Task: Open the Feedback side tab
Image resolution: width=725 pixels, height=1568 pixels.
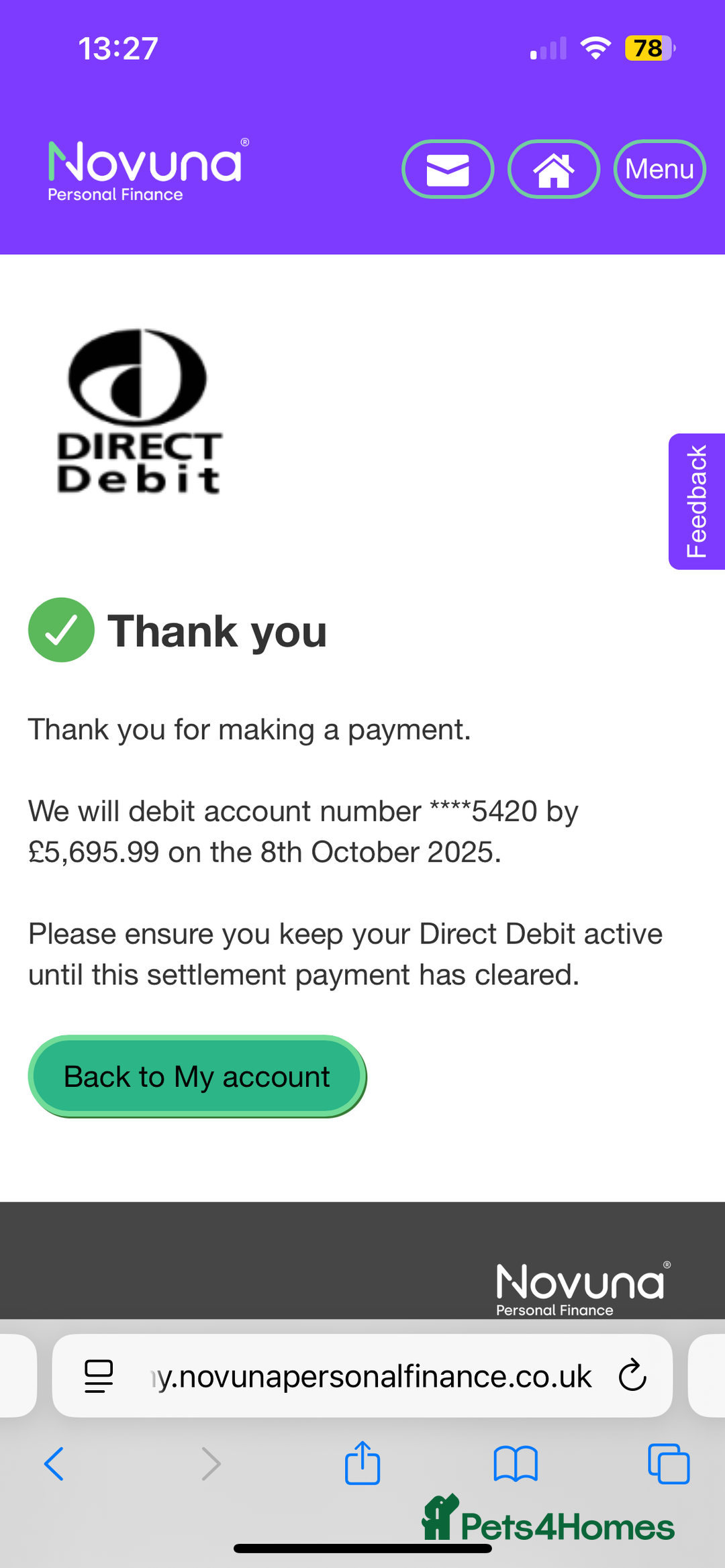Action: click(x=697, y=501)
